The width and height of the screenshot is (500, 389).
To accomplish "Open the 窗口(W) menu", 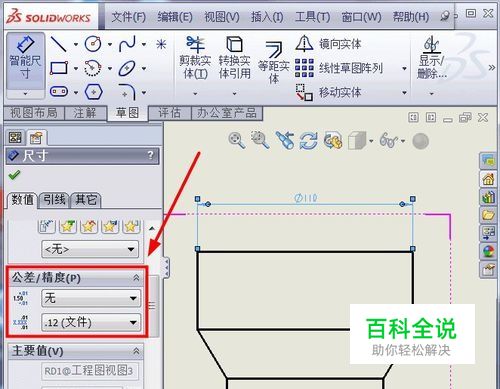I will coord(361,17).
